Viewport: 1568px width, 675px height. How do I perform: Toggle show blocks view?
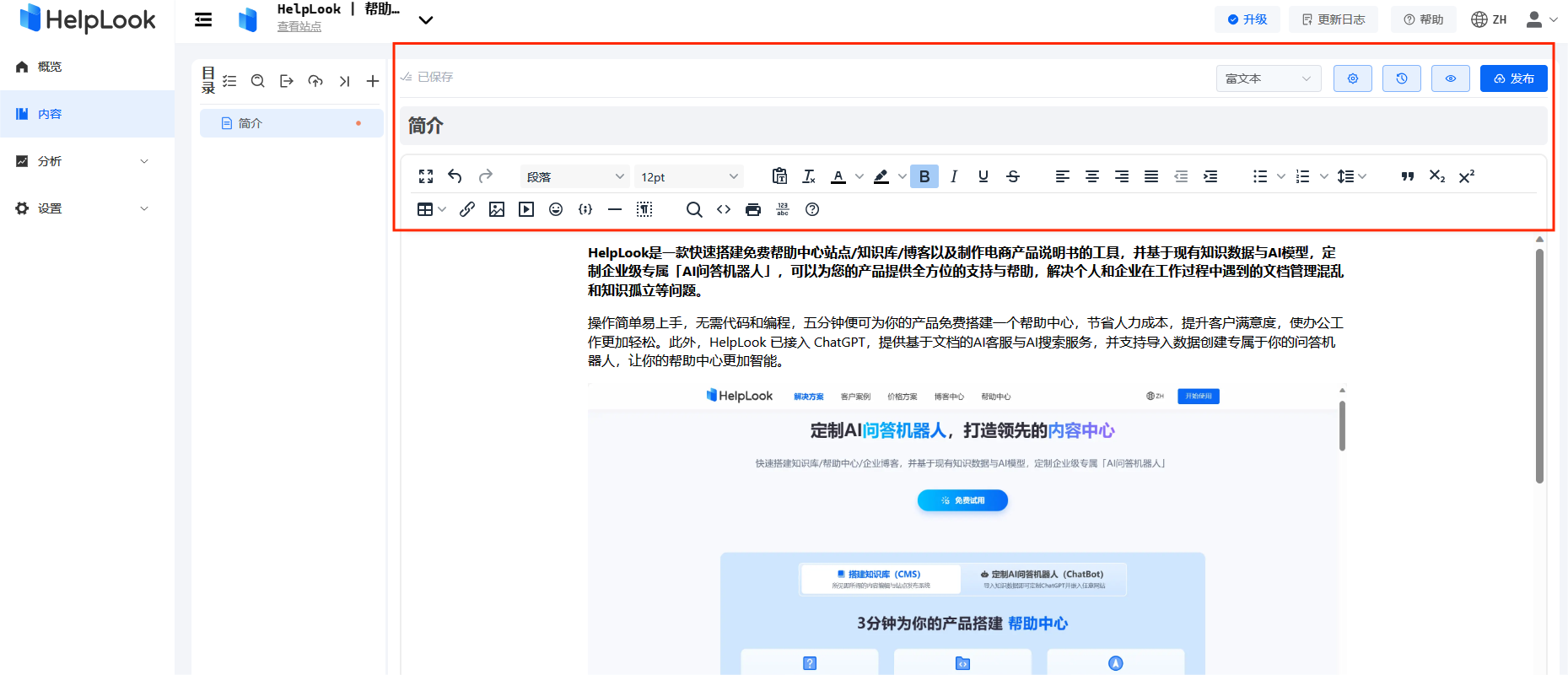644,209
